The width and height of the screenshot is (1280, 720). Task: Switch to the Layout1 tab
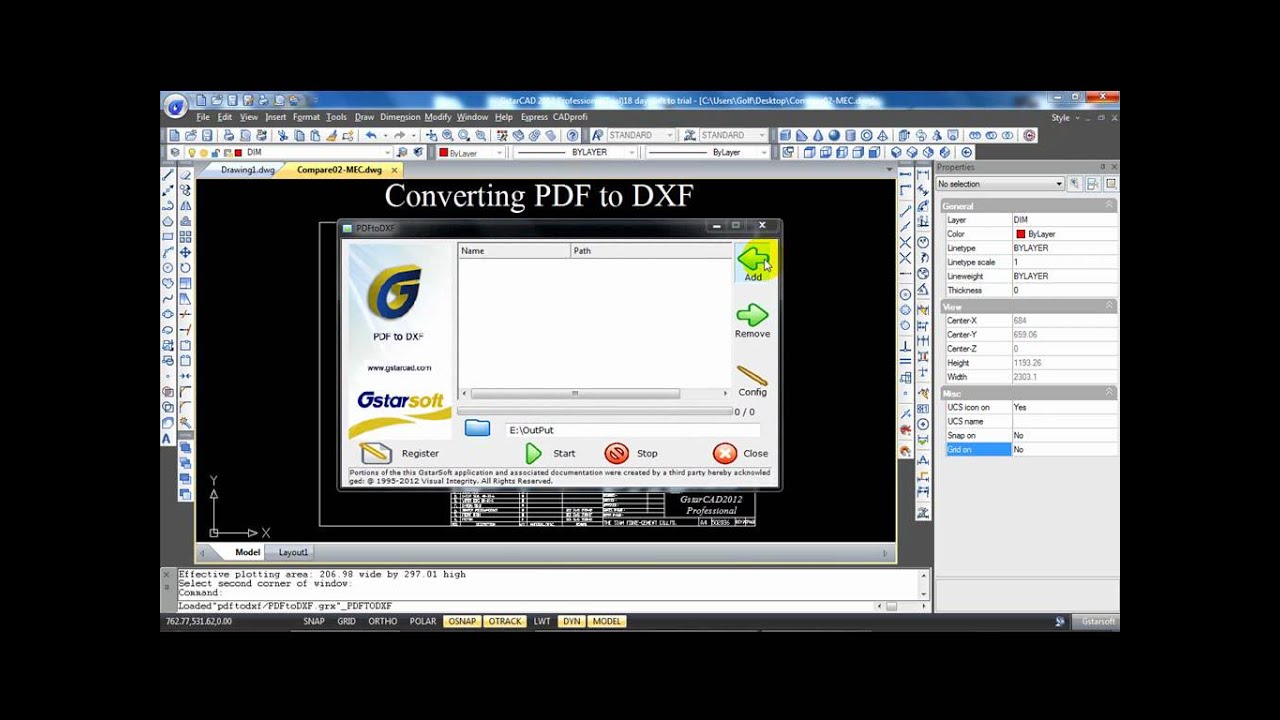coord(293,552)
